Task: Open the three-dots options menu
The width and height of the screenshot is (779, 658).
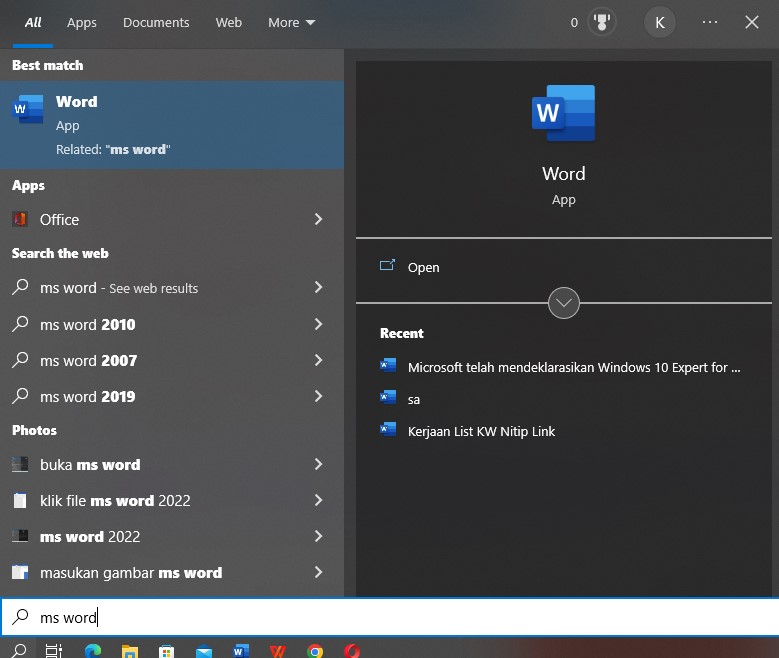Action: pyautogui.click(x=709, y=22)
